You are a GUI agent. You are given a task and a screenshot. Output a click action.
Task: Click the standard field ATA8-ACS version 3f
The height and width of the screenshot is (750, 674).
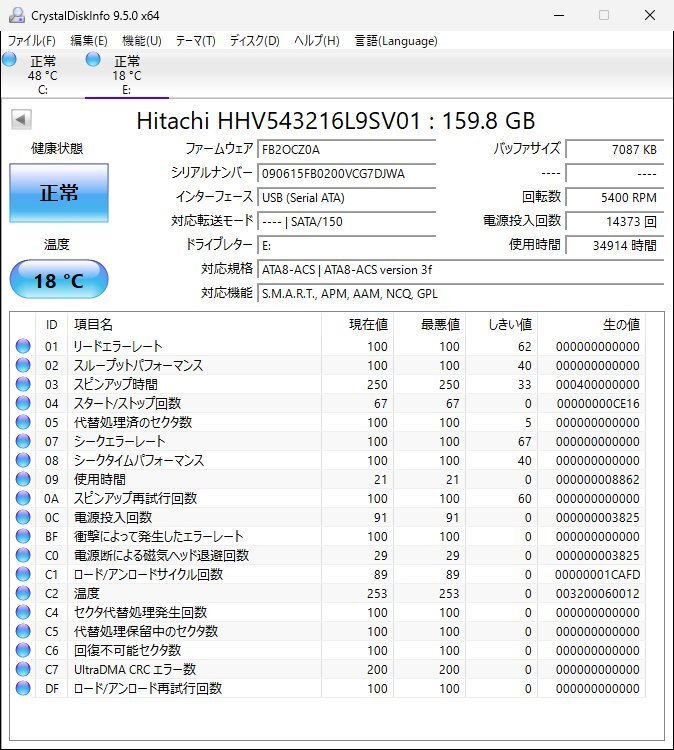tap(460, 269)
